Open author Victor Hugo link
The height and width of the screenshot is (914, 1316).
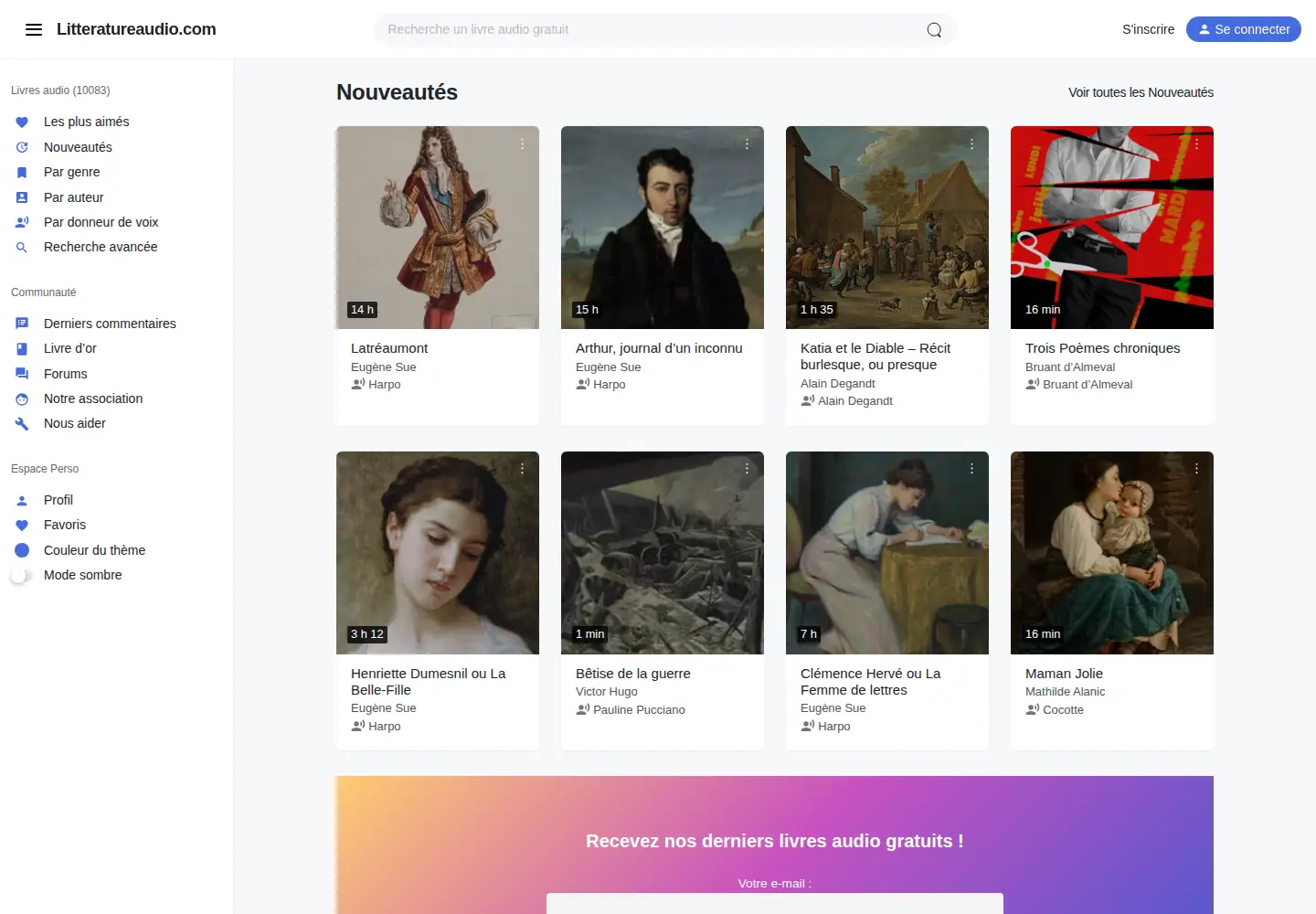[607, 692]
